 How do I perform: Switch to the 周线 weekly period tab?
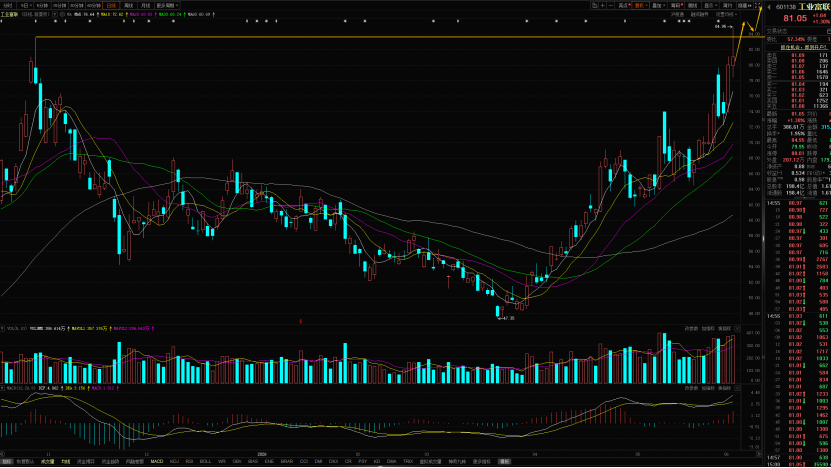pyautogui.click(x=128, y=5)
